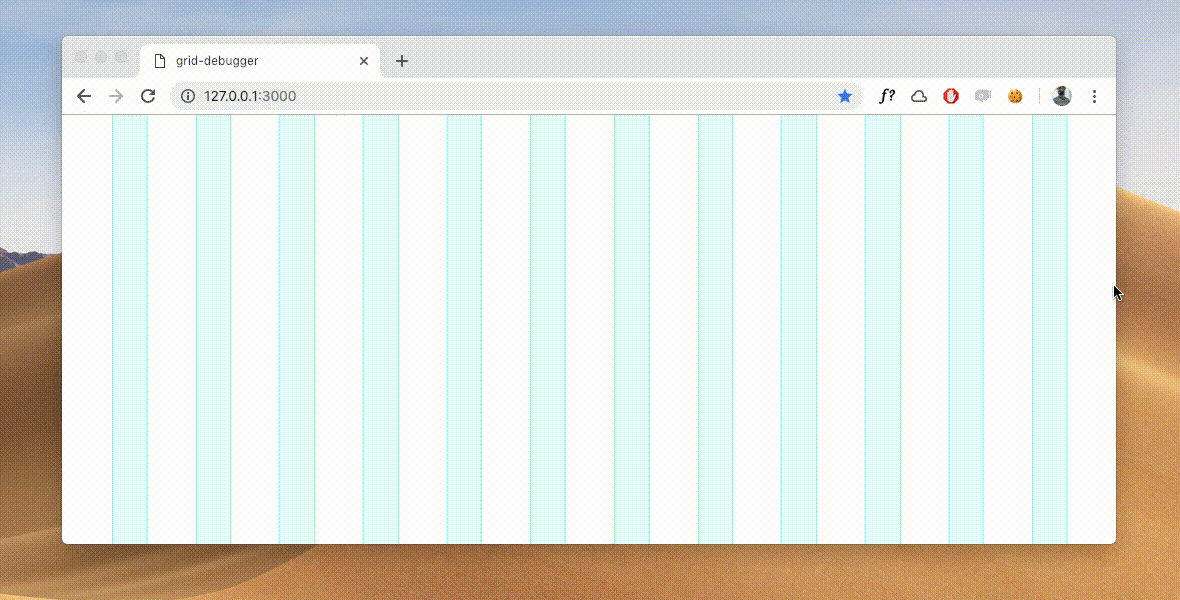This screenshot has width=1180, height=600.
Task: Select the grid-debugger tab
Action: (x=260, y=61)
